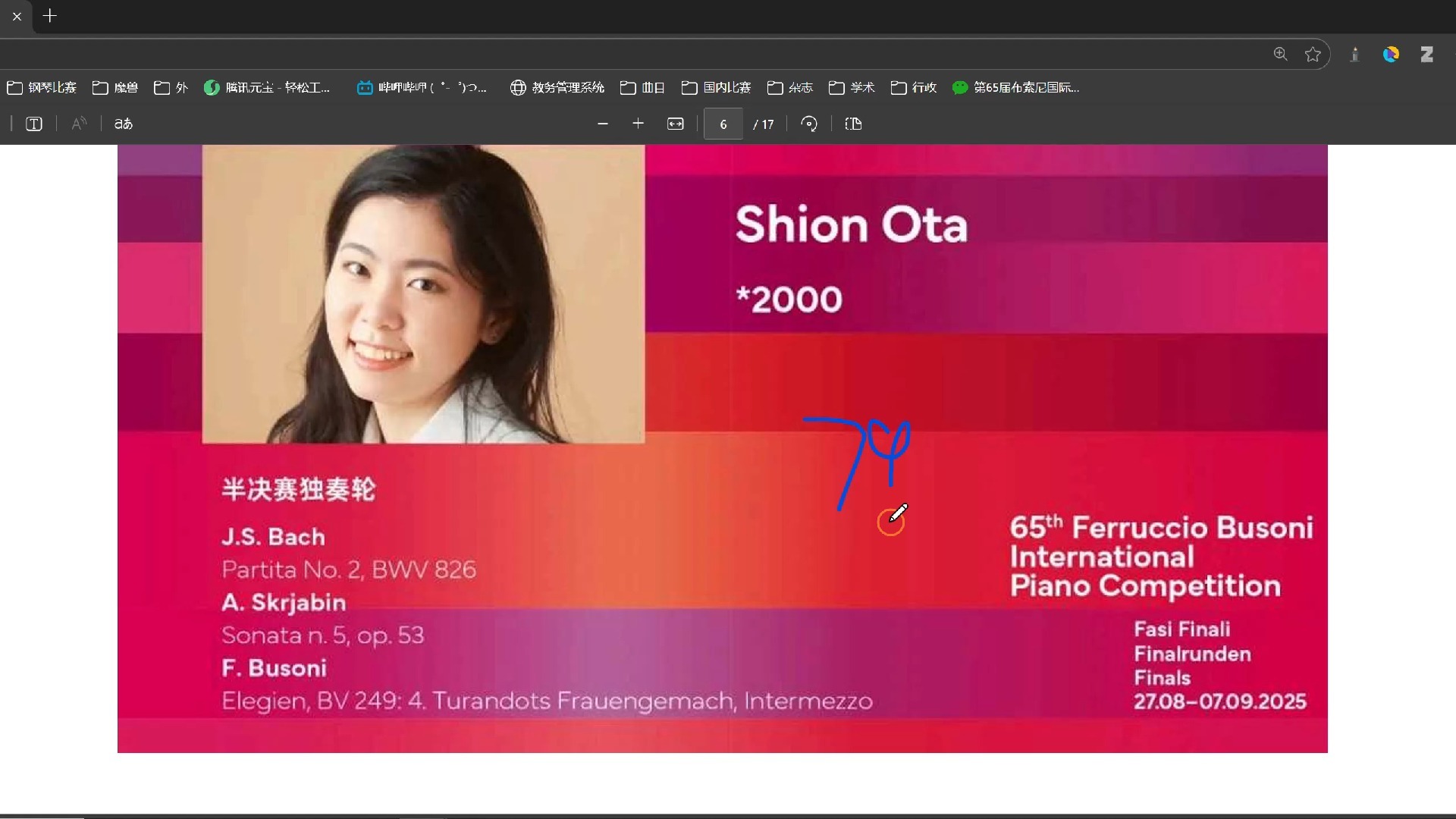
Task: Click the fit to width icon
Action: (x=676, y=124)
